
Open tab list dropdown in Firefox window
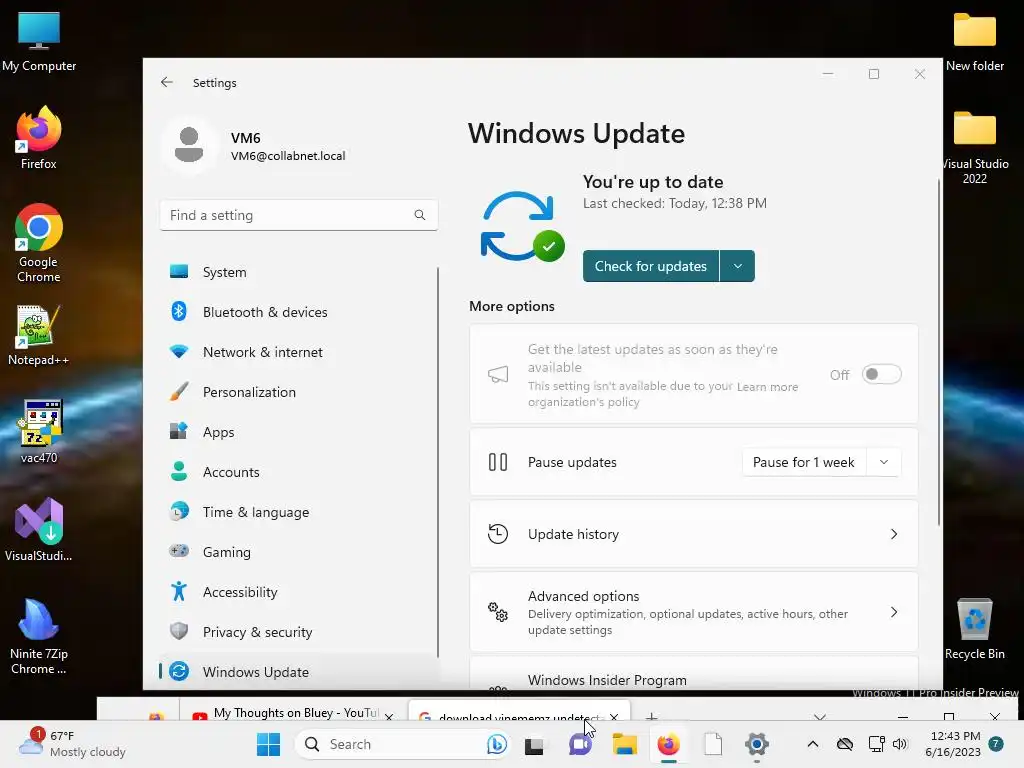[820, 716]
